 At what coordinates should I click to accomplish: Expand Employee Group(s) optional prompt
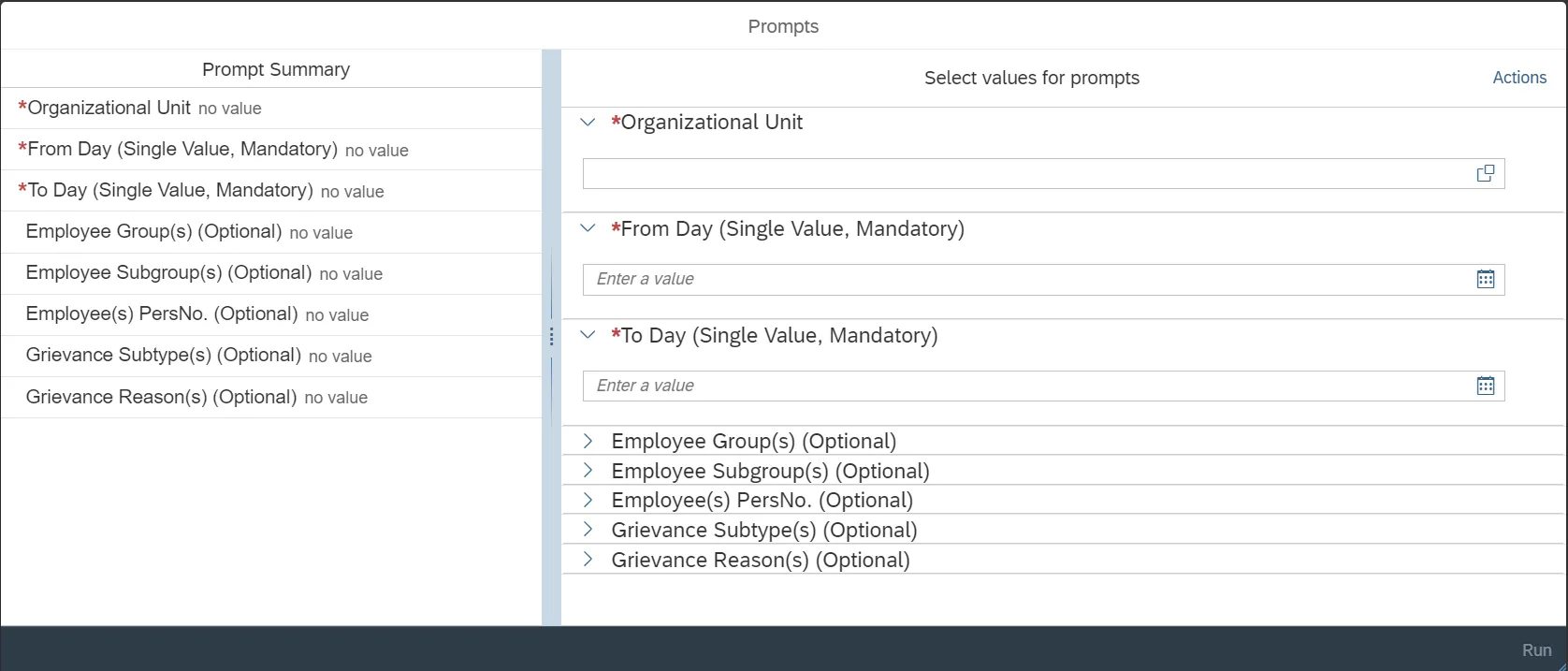click(588, 441)
